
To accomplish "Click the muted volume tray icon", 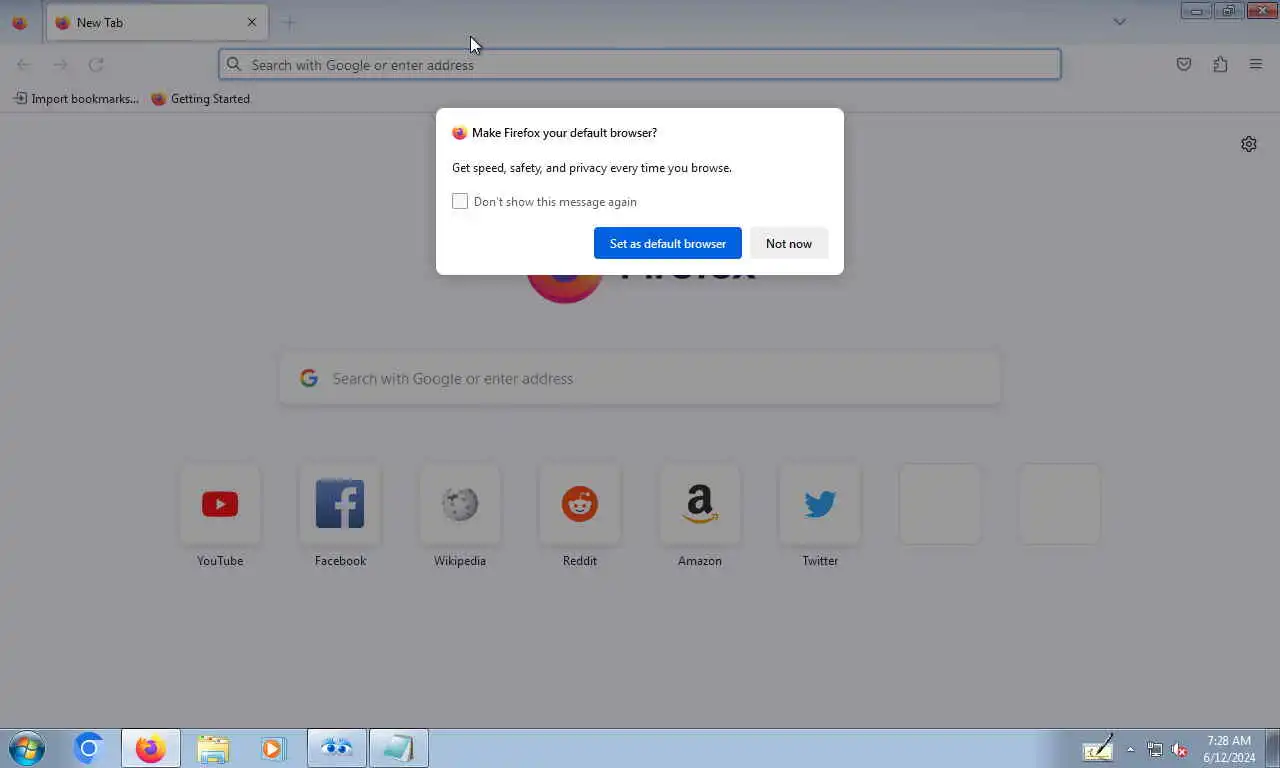I will (1179, 749).
